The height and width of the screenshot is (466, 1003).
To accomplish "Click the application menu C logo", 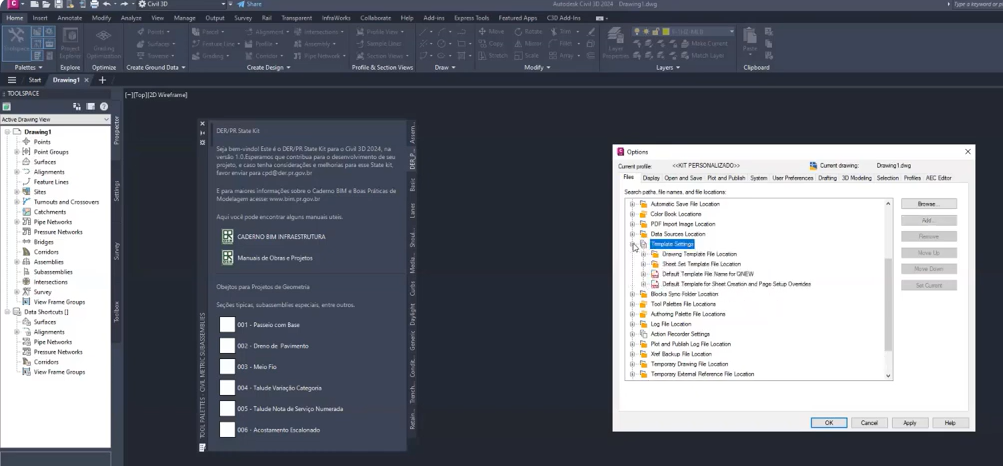I will [11, 4].
